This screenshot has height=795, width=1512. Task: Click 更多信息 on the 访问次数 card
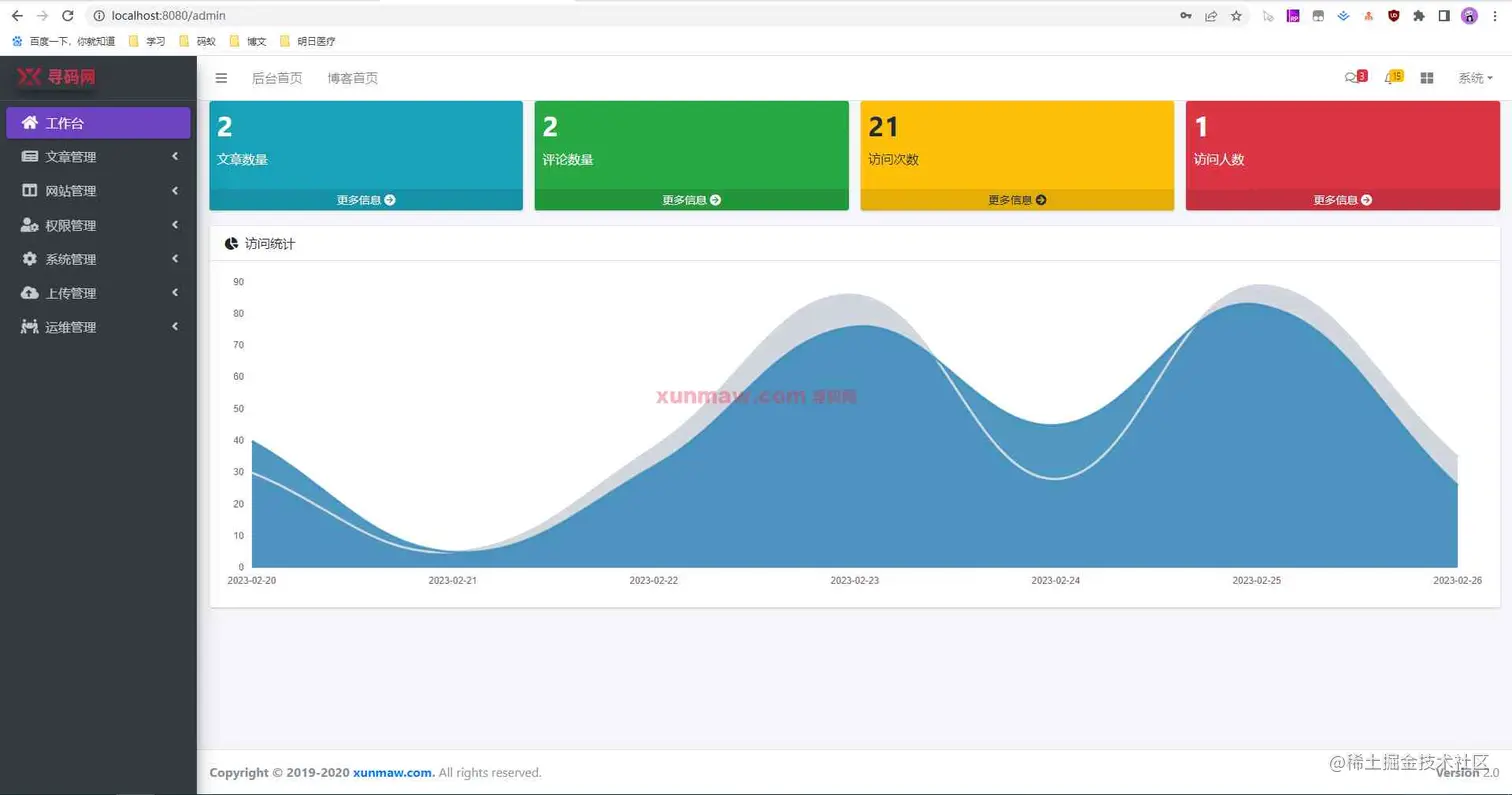coord(1017,200)
